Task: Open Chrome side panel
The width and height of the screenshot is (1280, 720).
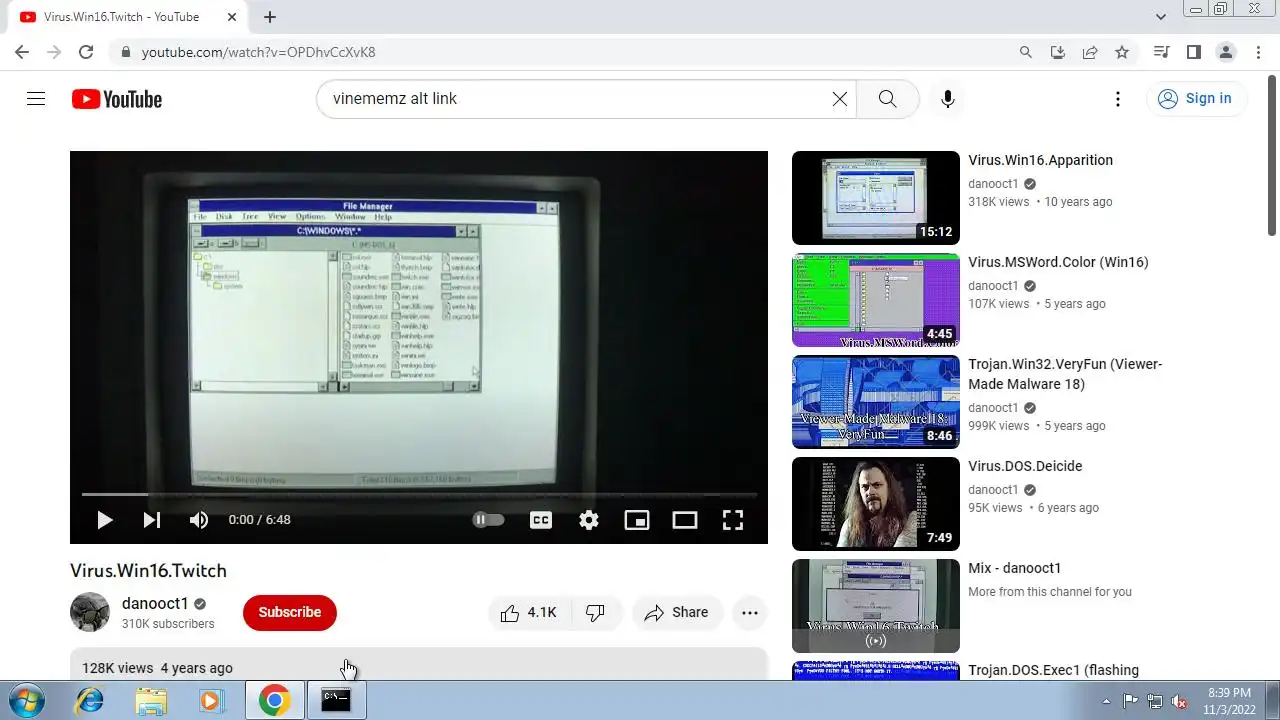Action: tap(1193, 52)
